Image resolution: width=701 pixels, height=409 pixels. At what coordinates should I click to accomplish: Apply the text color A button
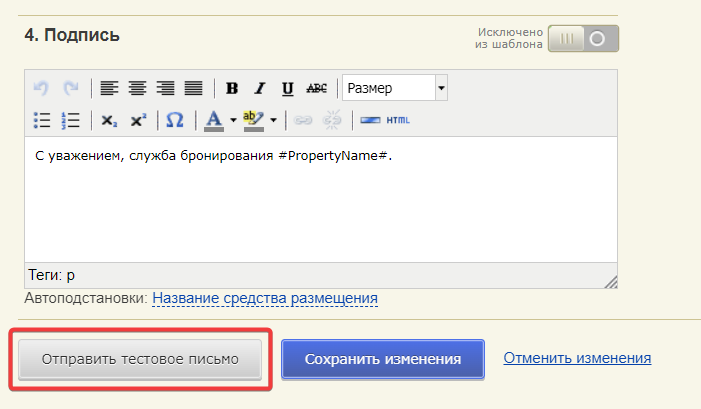click(x=214, y=120)
